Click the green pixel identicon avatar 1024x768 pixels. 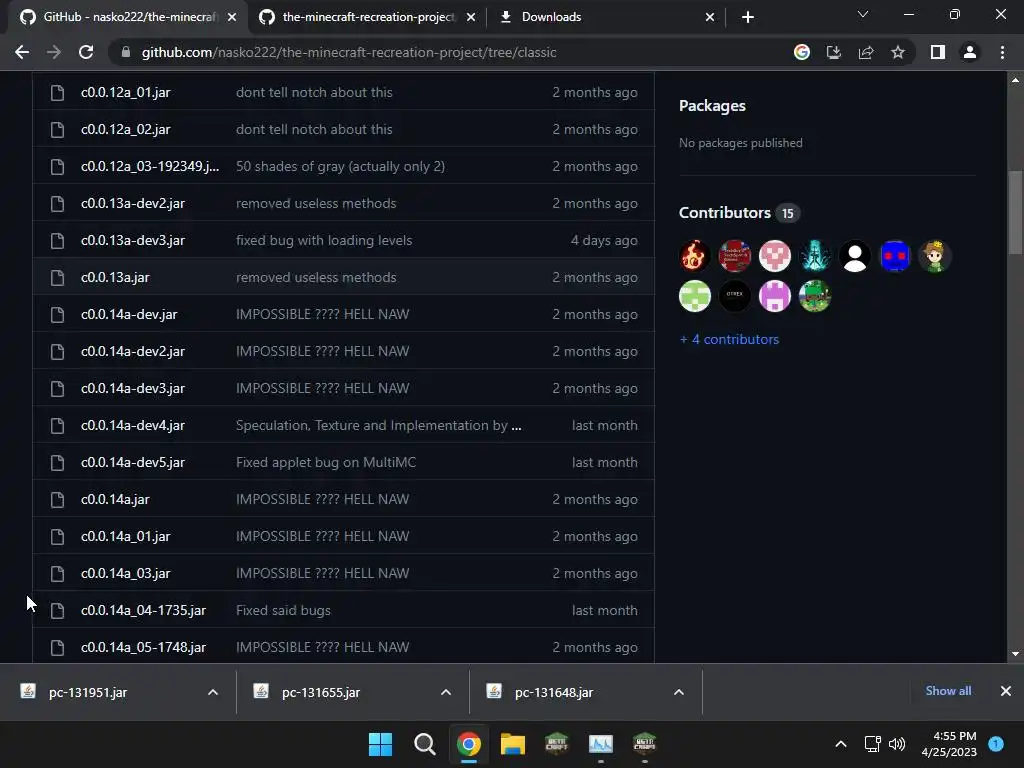(x=695, y=296)
